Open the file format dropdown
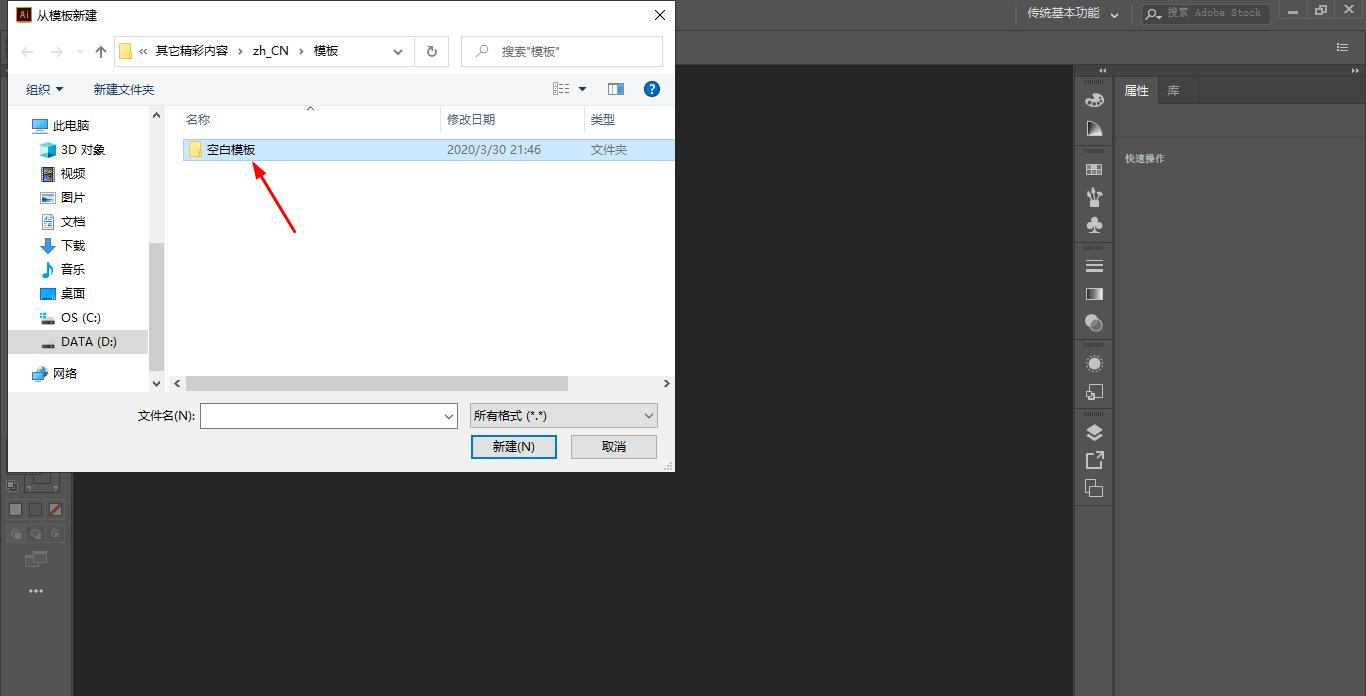 pyautogui.click(x=562, y=415)
